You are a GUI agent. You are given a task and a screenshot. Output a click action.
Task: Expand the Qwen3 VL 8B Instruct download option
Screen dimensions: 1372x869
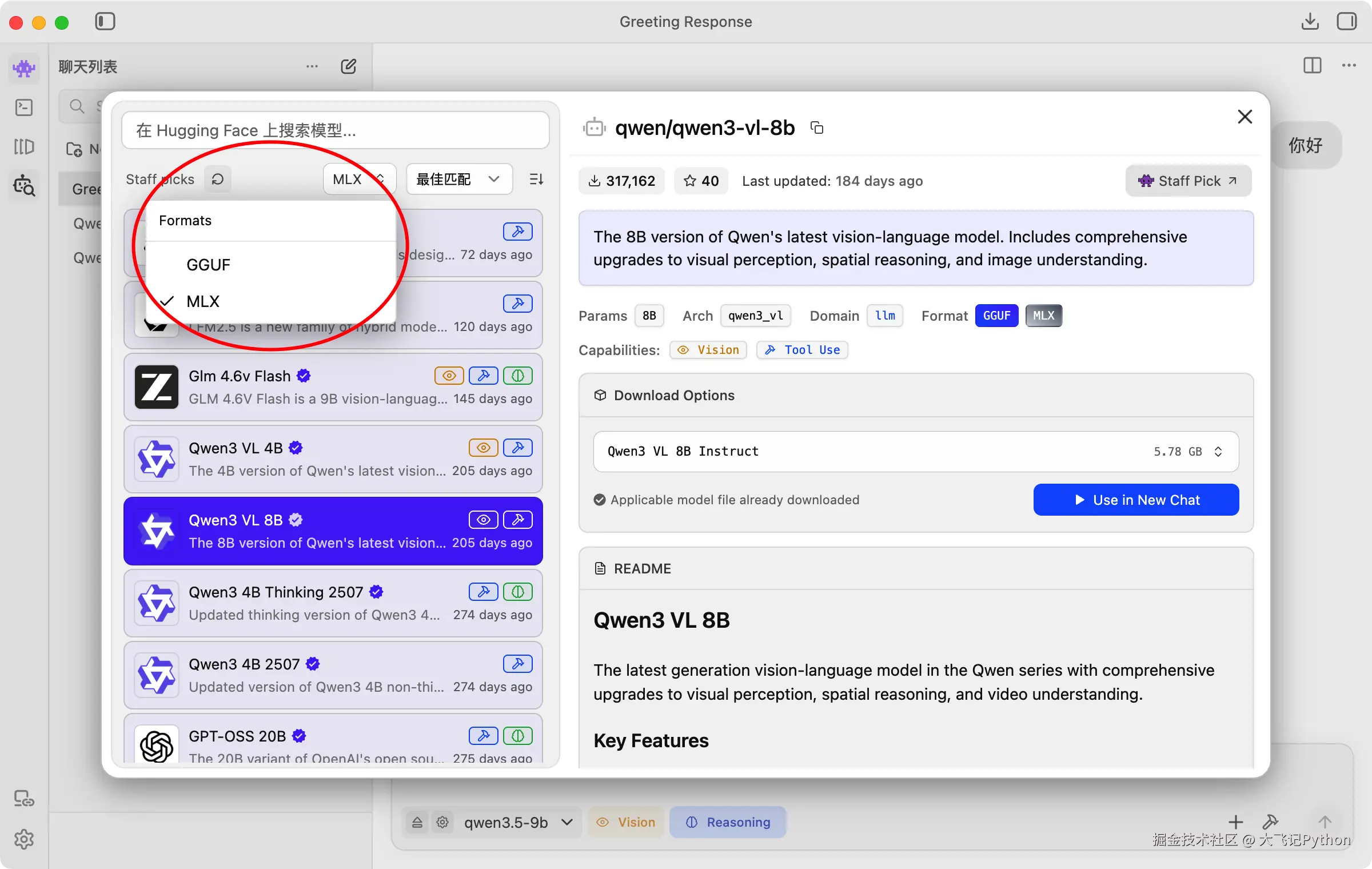point(916,452)
